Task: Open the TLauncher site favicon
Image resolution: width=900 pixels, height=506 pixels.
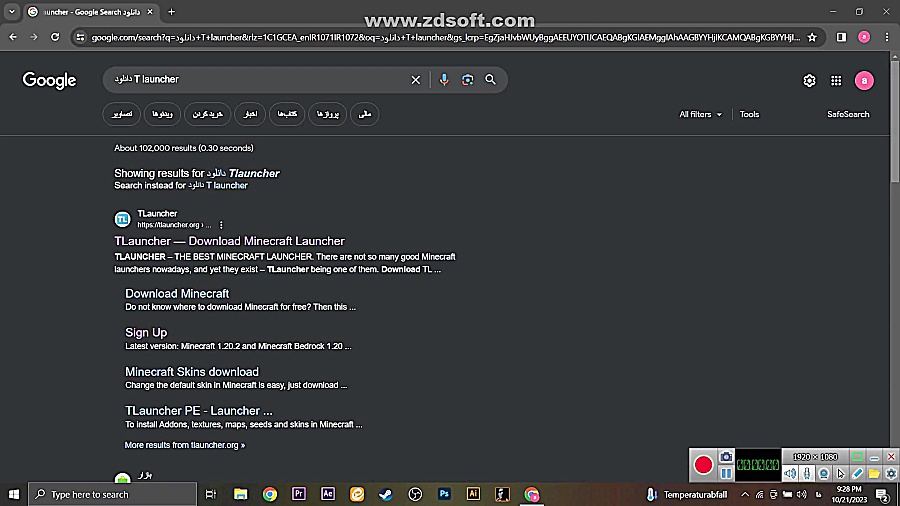Action: click(122, 219)
